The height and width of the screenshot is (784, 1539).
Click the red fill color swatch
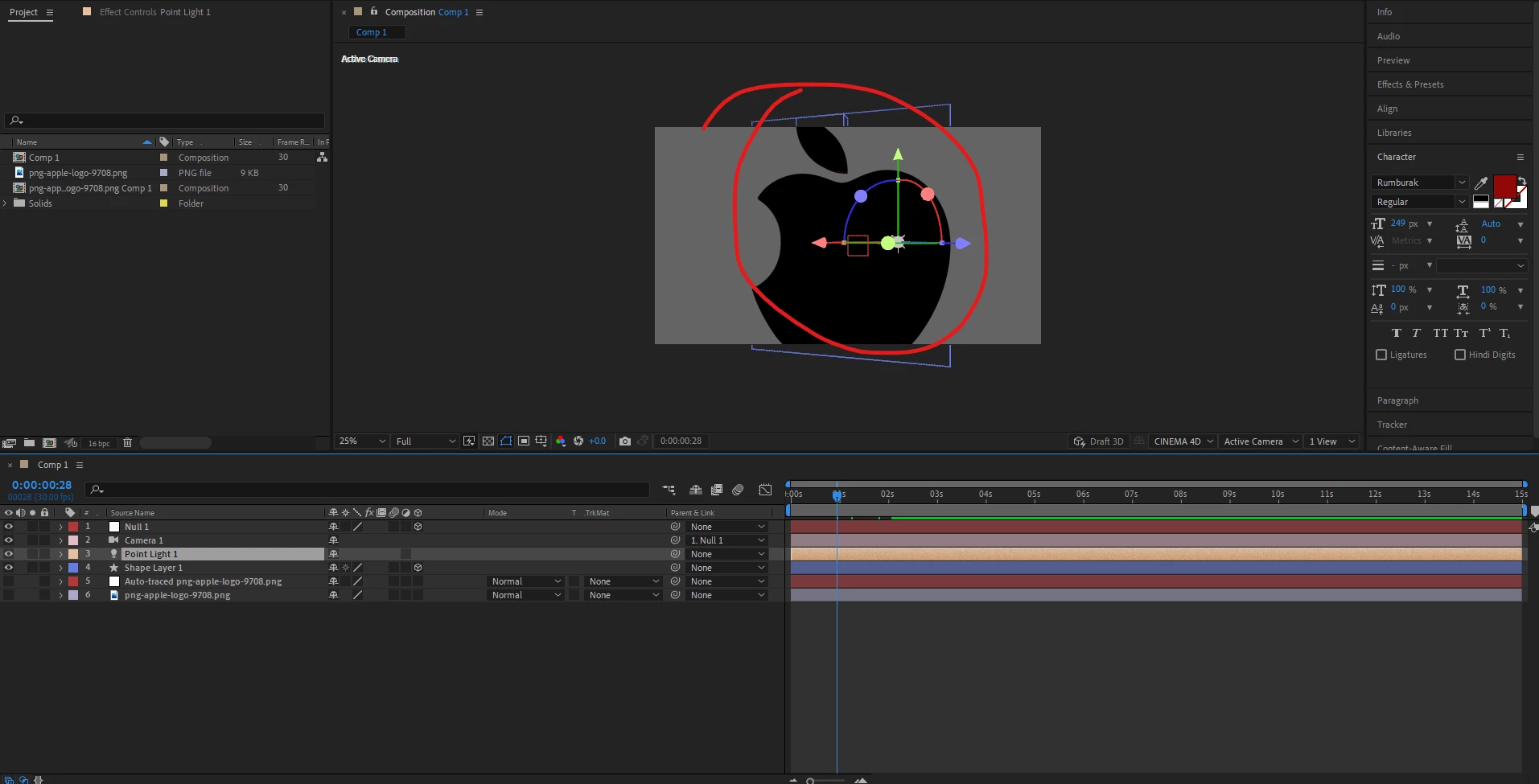point(1504,187)
